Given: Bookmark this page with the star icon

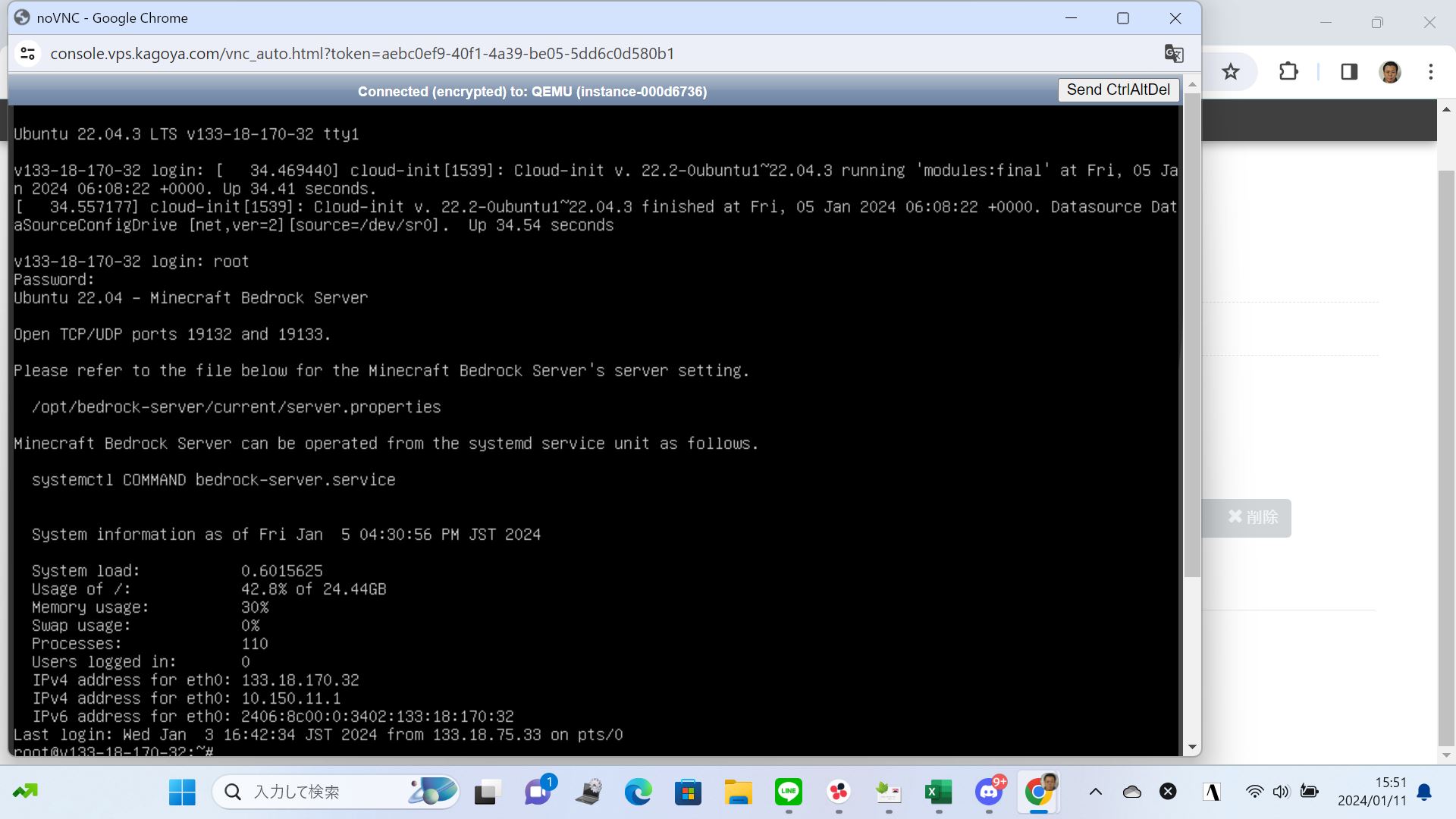Looking at the screenshot, I should coord(1230,72).
